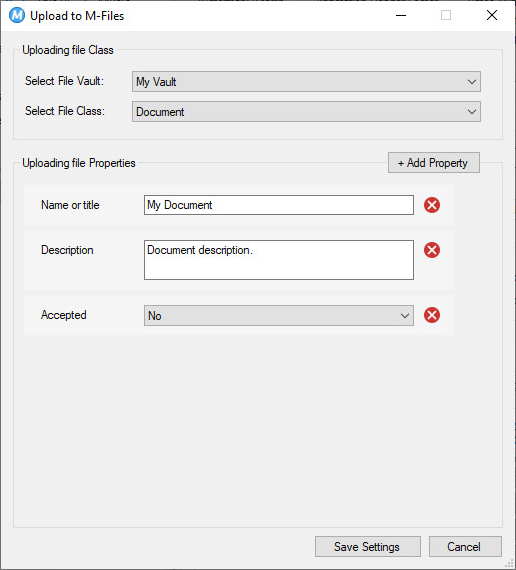Click the + Add Property button

point(434,162)
